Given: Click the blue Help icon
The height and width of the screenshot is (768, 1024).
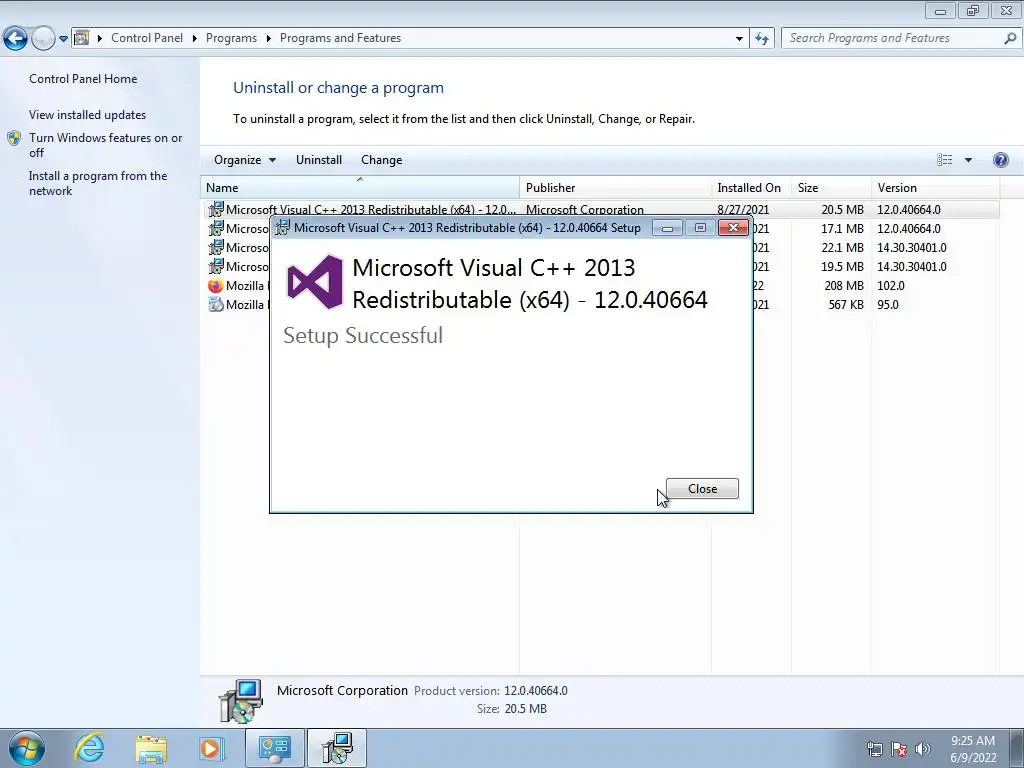Looking at the screenshot, I should click(1000, 160).
